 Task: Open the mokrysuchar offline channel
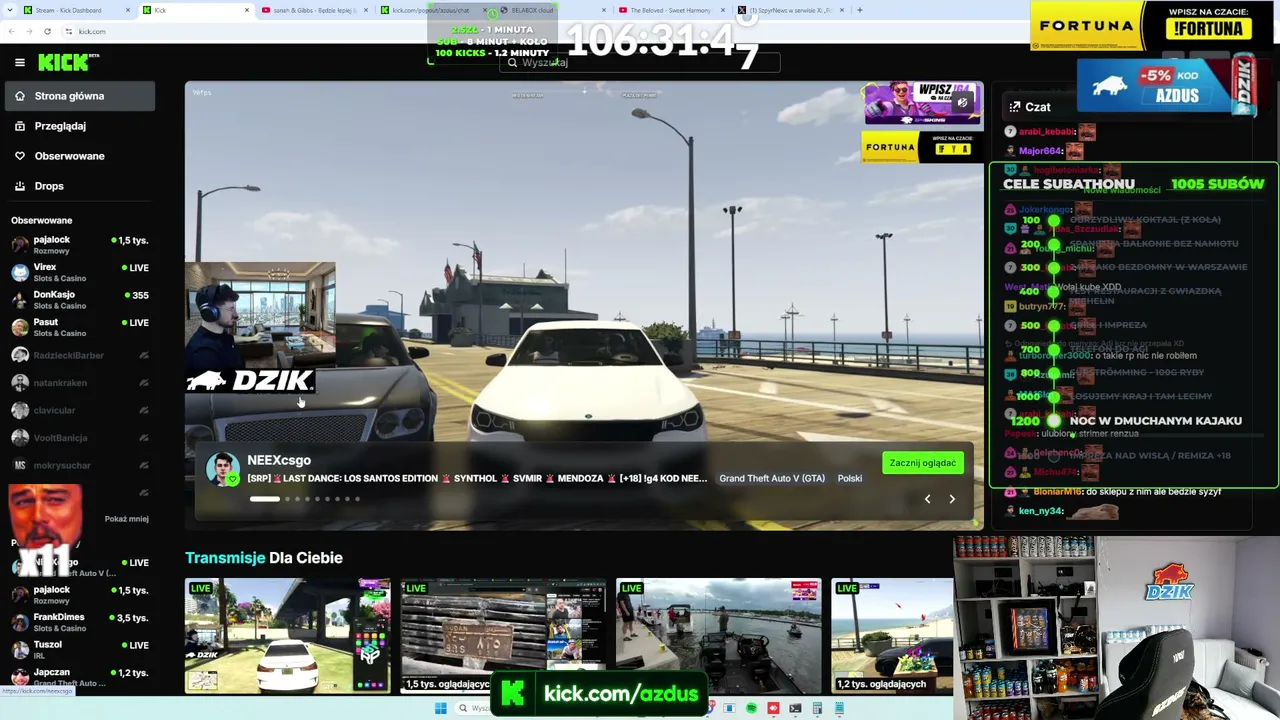coord(80,465)
